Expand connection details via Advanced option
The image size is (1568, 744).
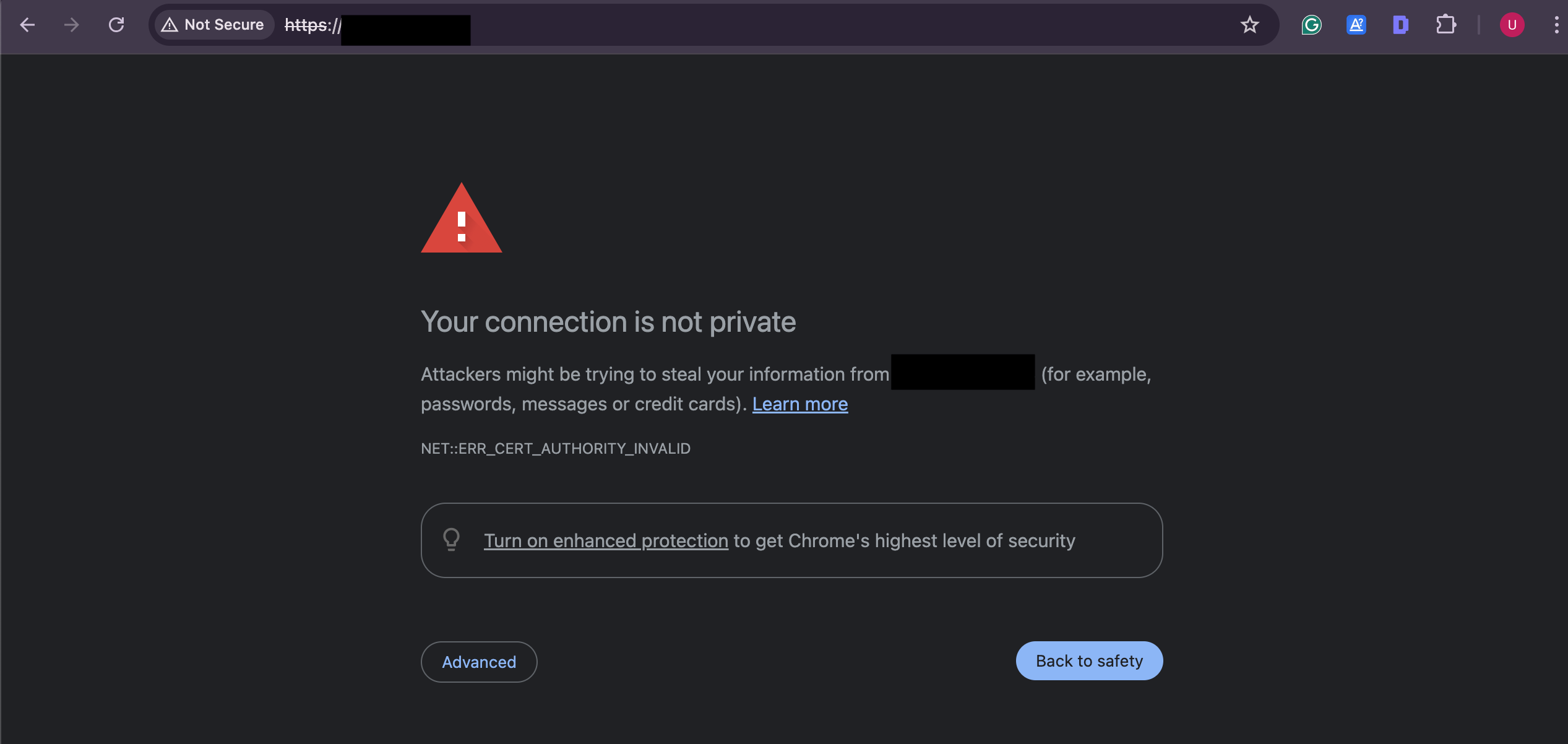pos(479,661)
